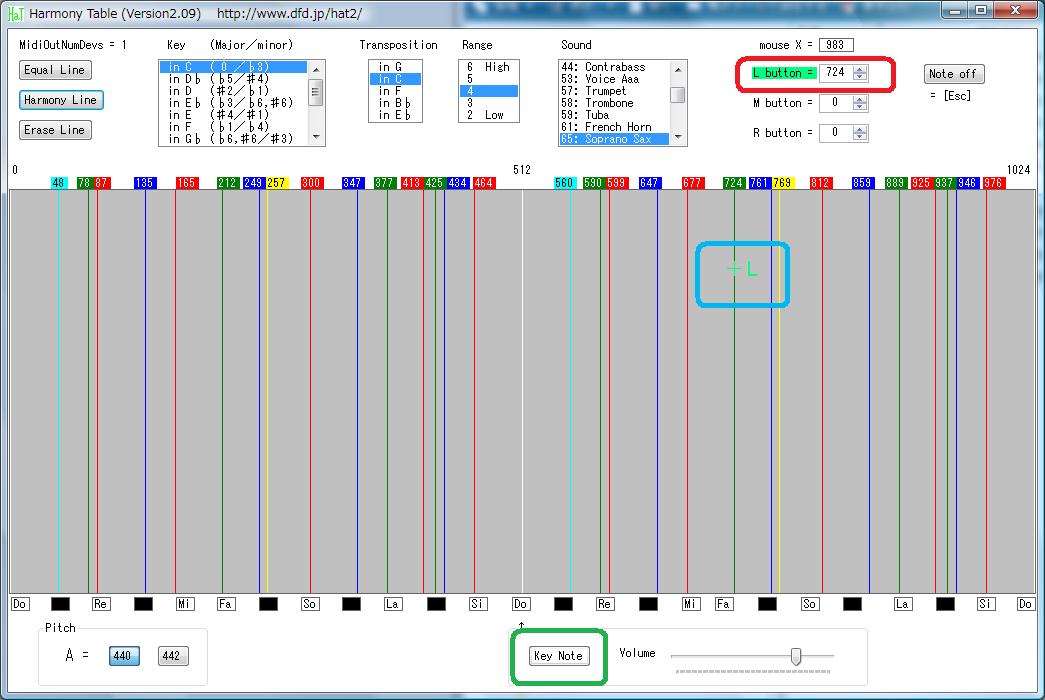Click the red 677 line marker
Image resolution: width=1045 pixels, height=700 pixels.
[693, 183]
